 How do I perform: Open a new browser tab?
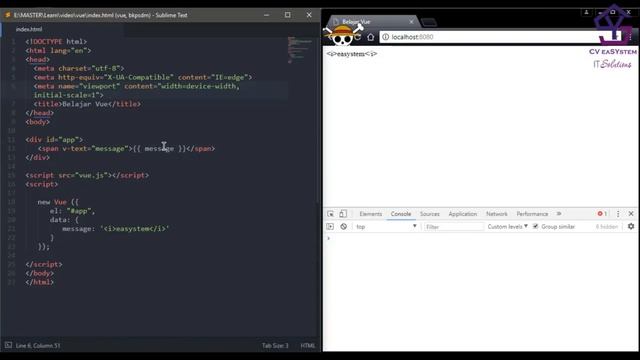point(429,22)
